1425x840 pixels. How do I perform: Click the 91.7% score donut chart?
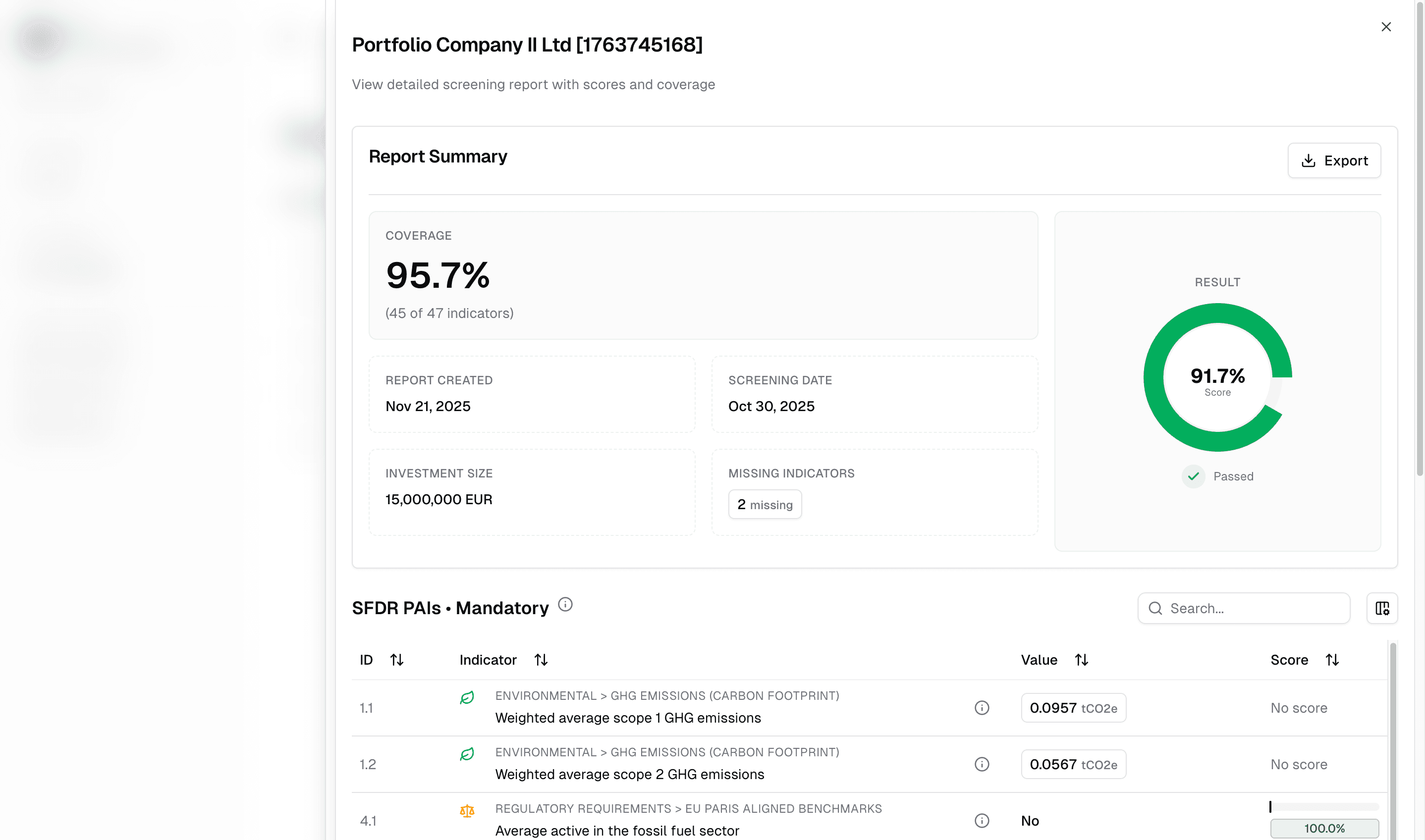(1217, 377)
